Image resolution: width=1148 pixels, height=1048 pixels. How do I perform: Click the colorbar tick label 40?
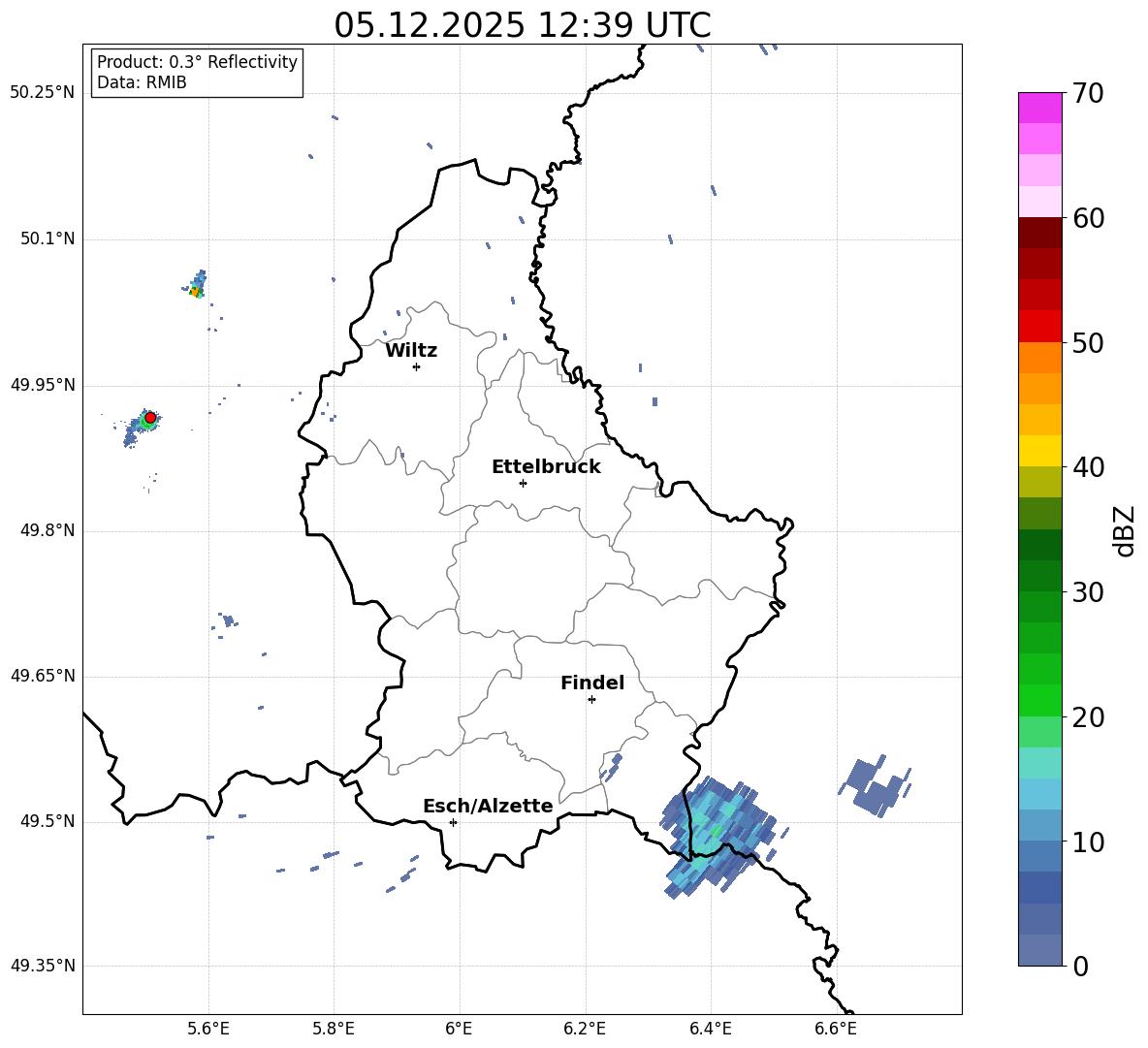[1088, 467]
